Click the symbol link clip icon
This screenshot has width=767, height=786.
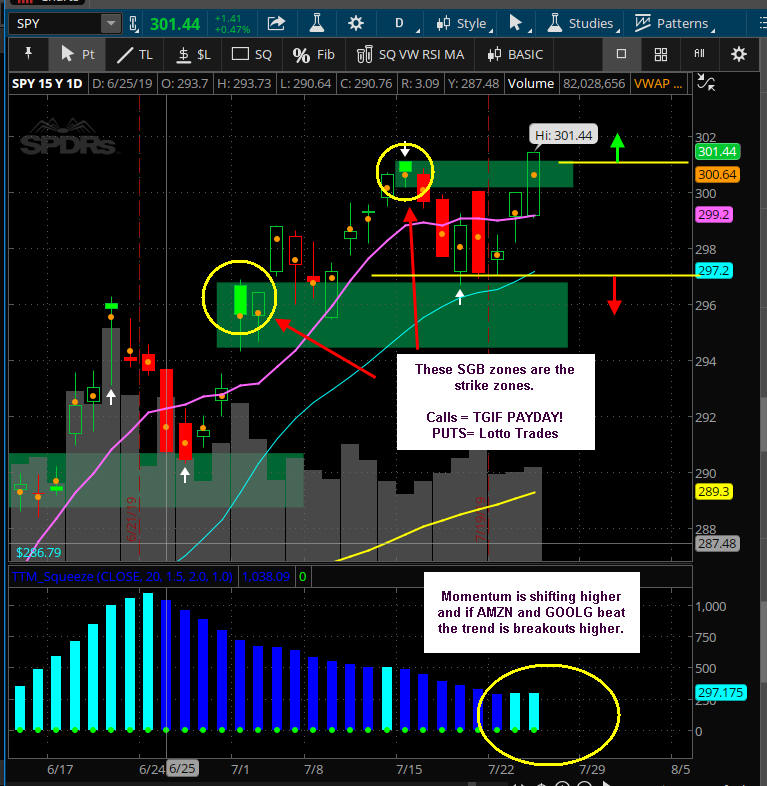coord(133,24)
